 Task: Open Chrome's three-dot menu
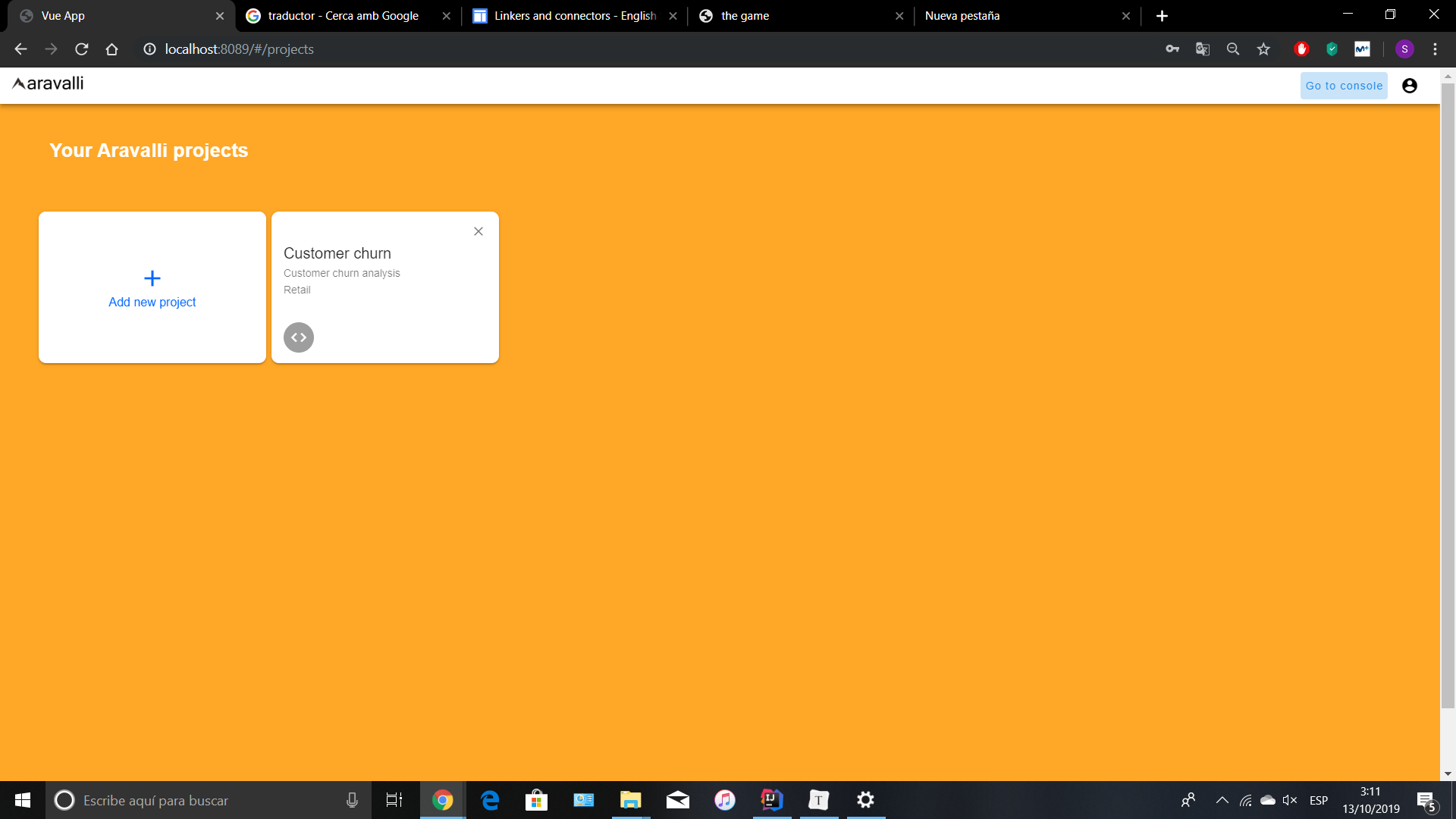point(1435,49)
